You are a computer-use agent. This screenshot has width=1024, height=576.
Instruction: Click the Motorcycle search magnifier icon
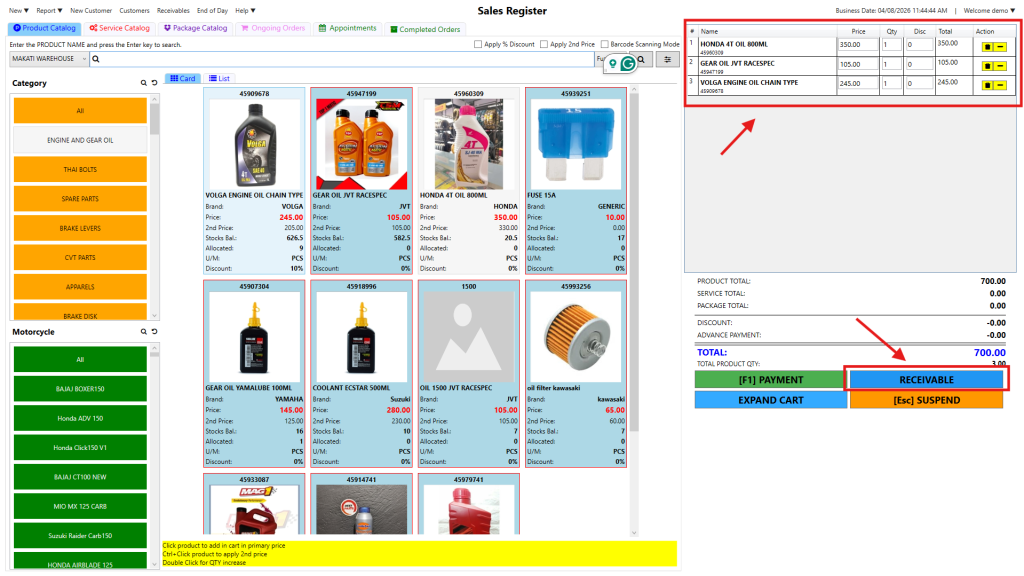[x=144, y=331]
